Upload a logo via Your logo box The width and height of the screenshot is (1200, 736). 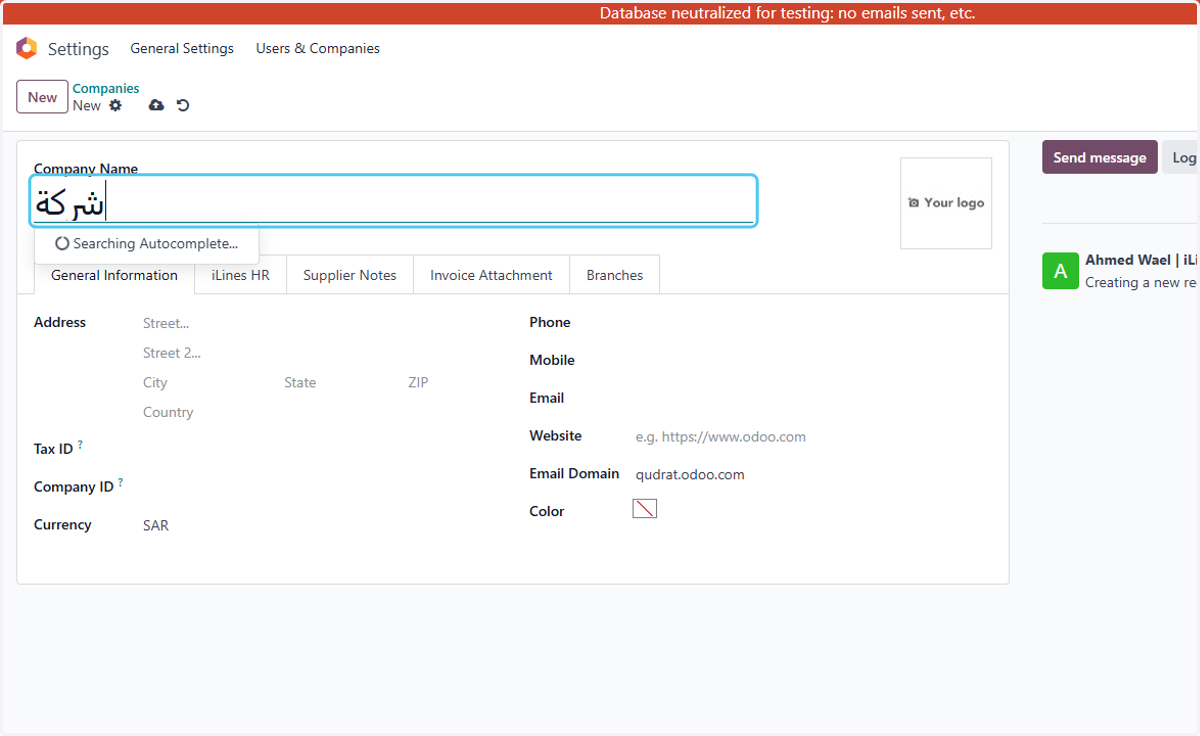point(946,203)
